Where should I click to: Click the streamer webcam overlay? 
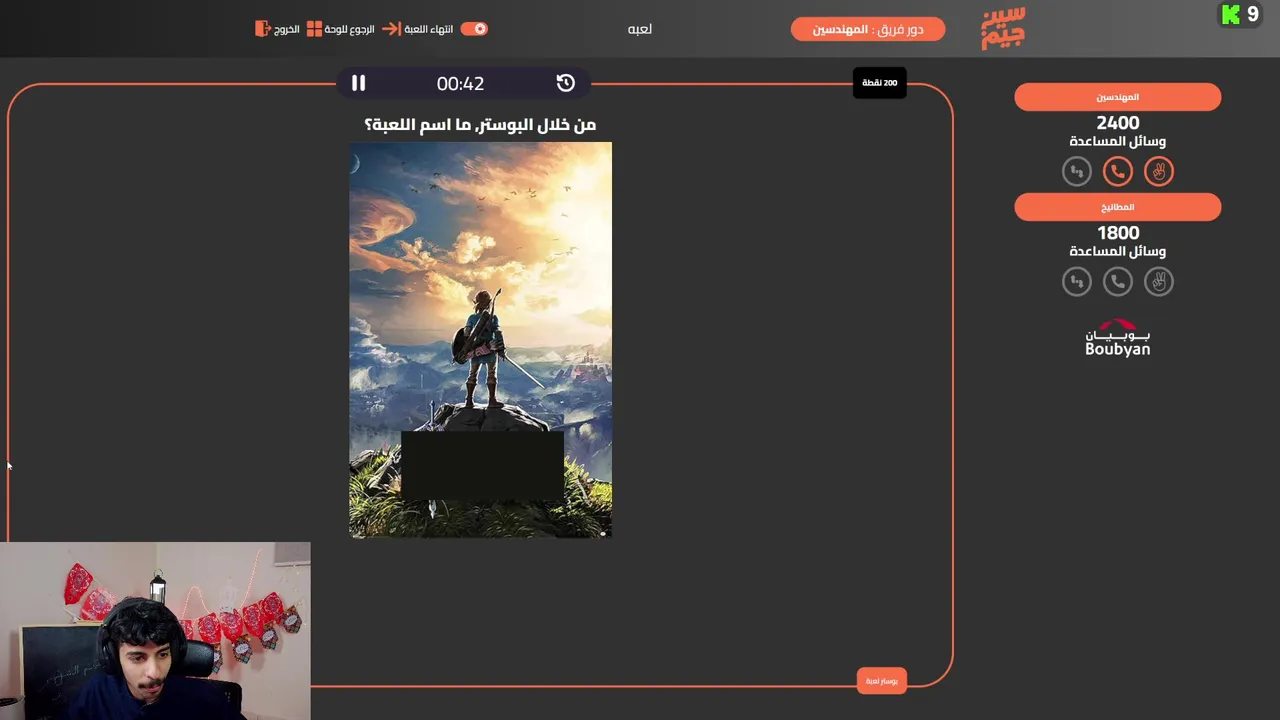[x=155, y=631]
